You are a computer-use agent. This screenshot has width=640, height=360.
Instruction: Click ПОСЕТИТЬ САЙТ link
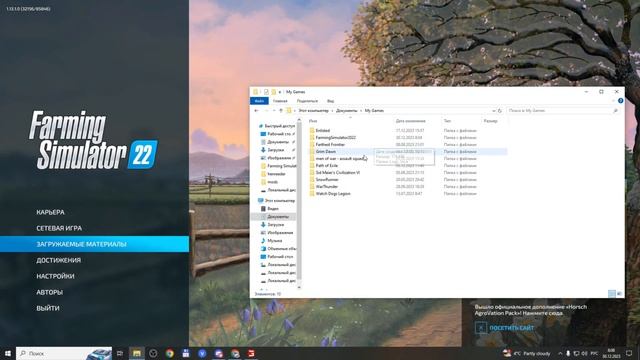[x=511, y=328]
